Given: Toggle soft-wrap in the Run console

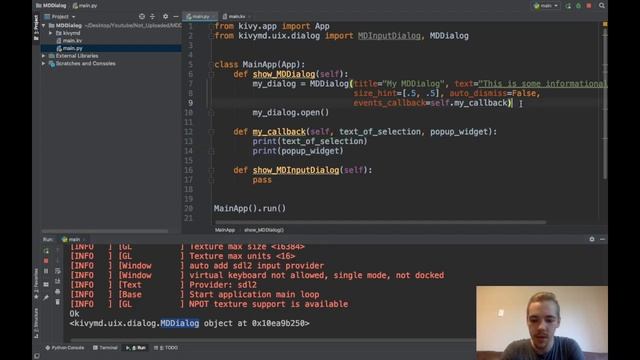Looking at the screenshot, I should [x=58, y=271].
